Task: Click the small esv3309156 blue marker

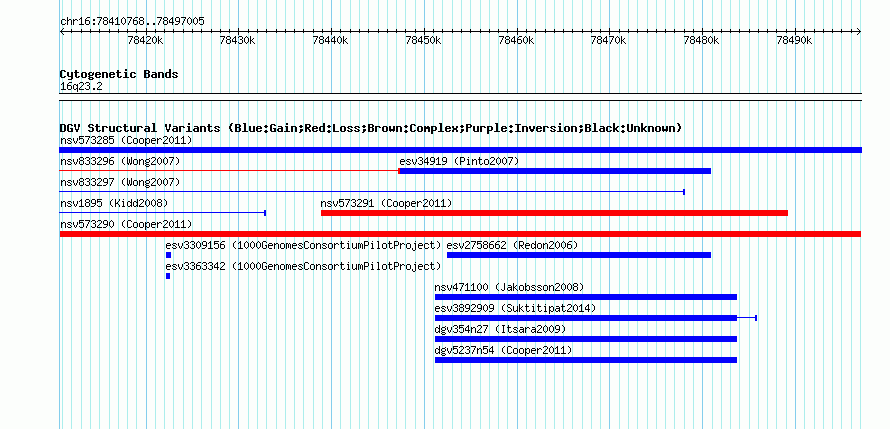Action: coord(168,255)
